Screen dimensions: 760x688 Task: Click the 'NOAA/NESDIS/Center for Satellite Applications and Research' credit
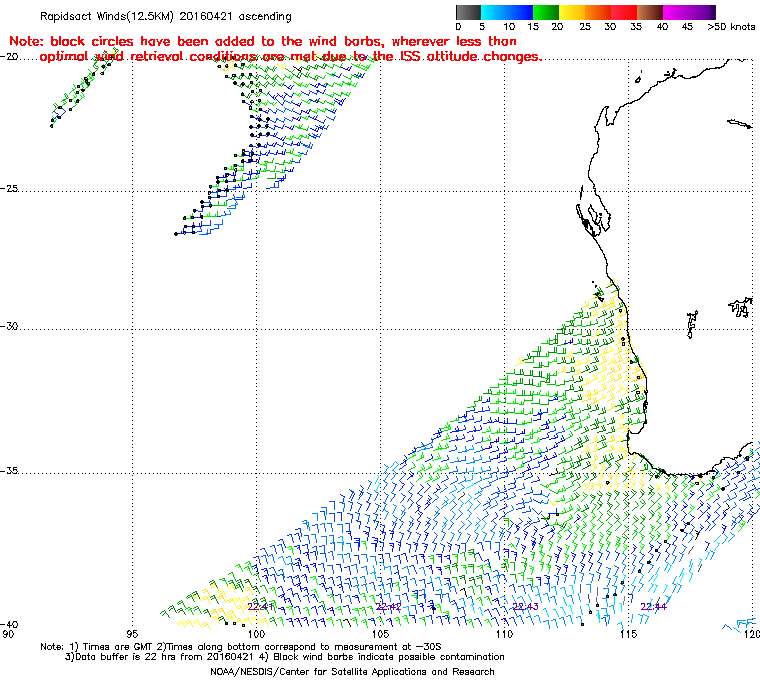352,672
